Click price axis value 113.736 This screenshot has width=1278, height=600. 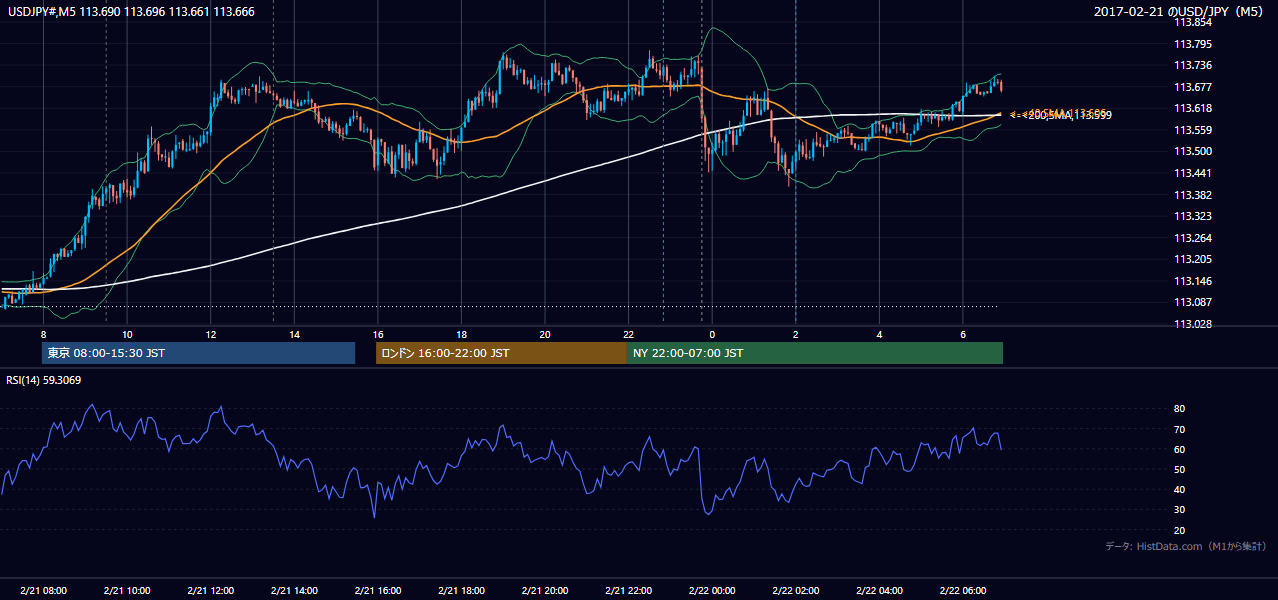(x=1192, y=65)
